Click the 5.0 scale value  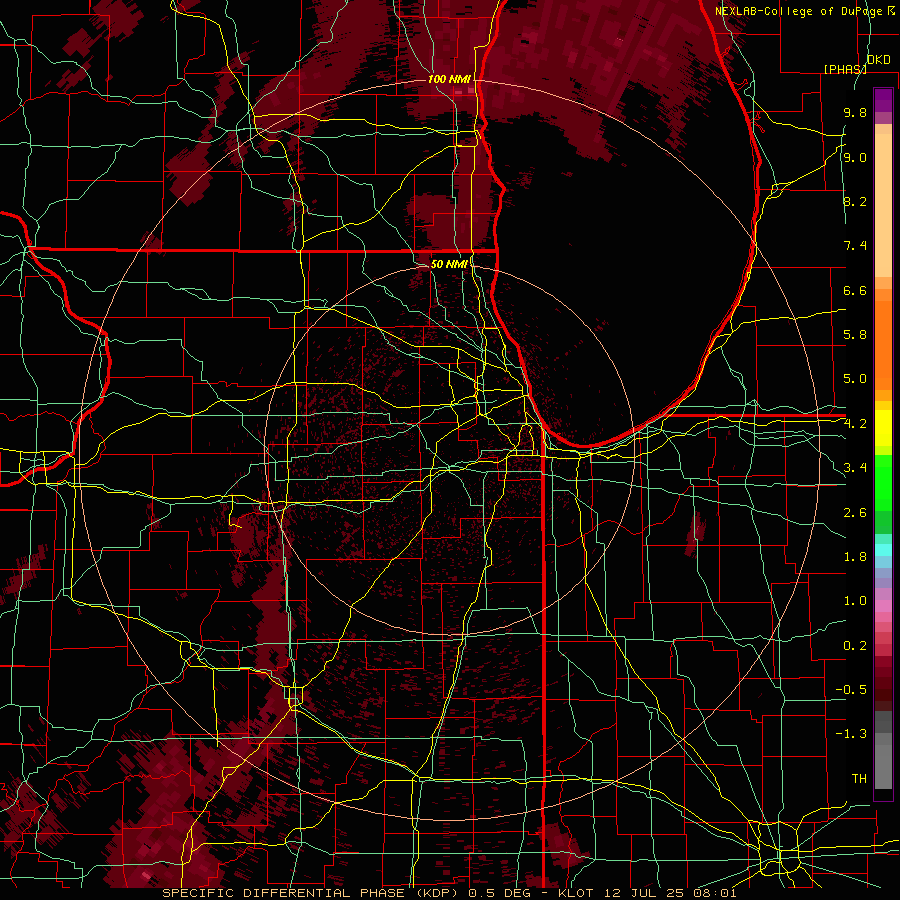(x=855, y=379)
